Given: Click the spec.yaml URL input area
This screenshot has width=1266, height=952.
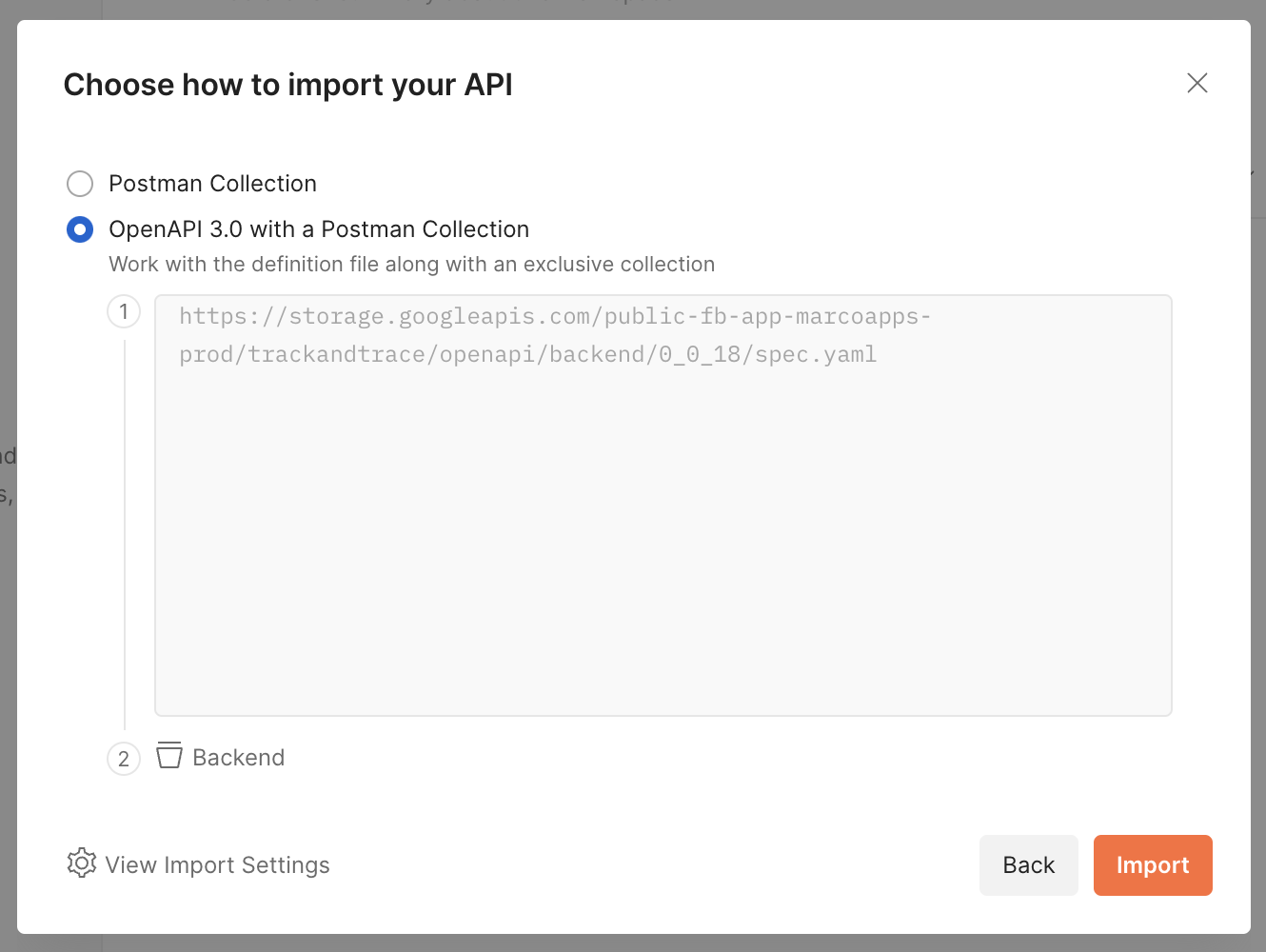Looking at the screenshot, I should coord(663,505).
